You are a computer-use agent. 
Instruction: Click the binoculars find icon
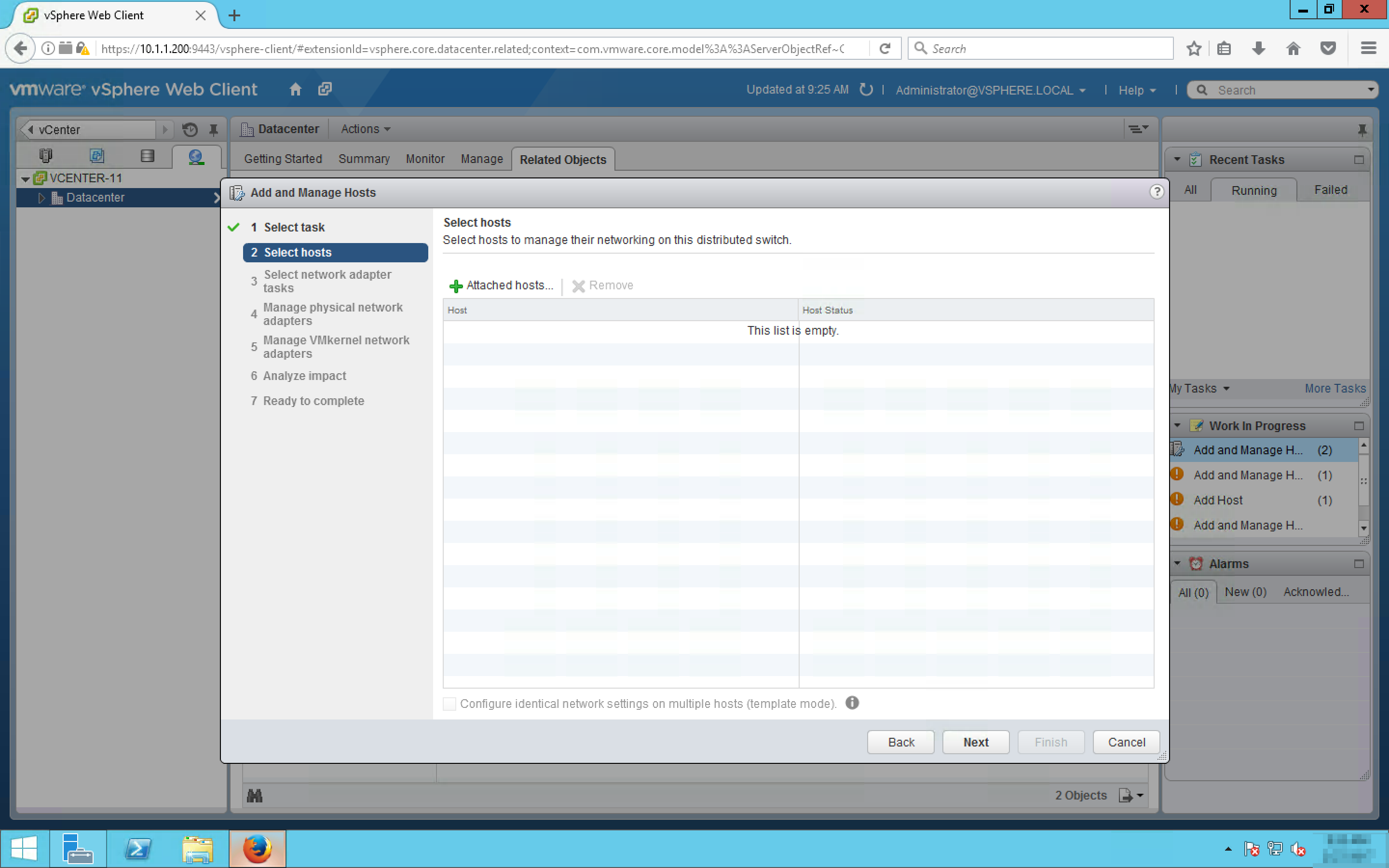(x=254, y=796)
